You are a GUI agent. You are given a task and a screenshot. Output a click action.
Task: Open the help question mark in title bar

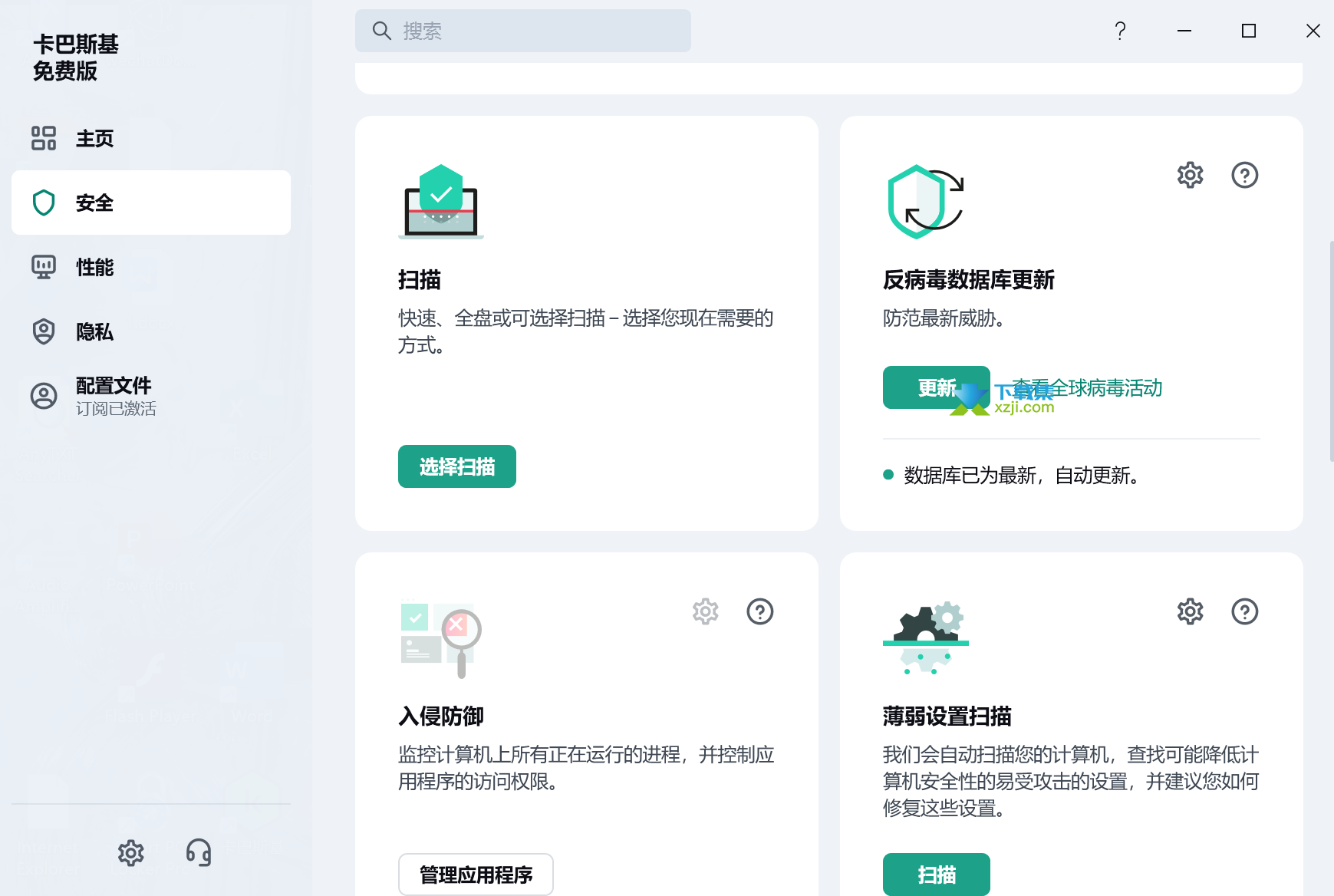click(x=1120, y=31)
